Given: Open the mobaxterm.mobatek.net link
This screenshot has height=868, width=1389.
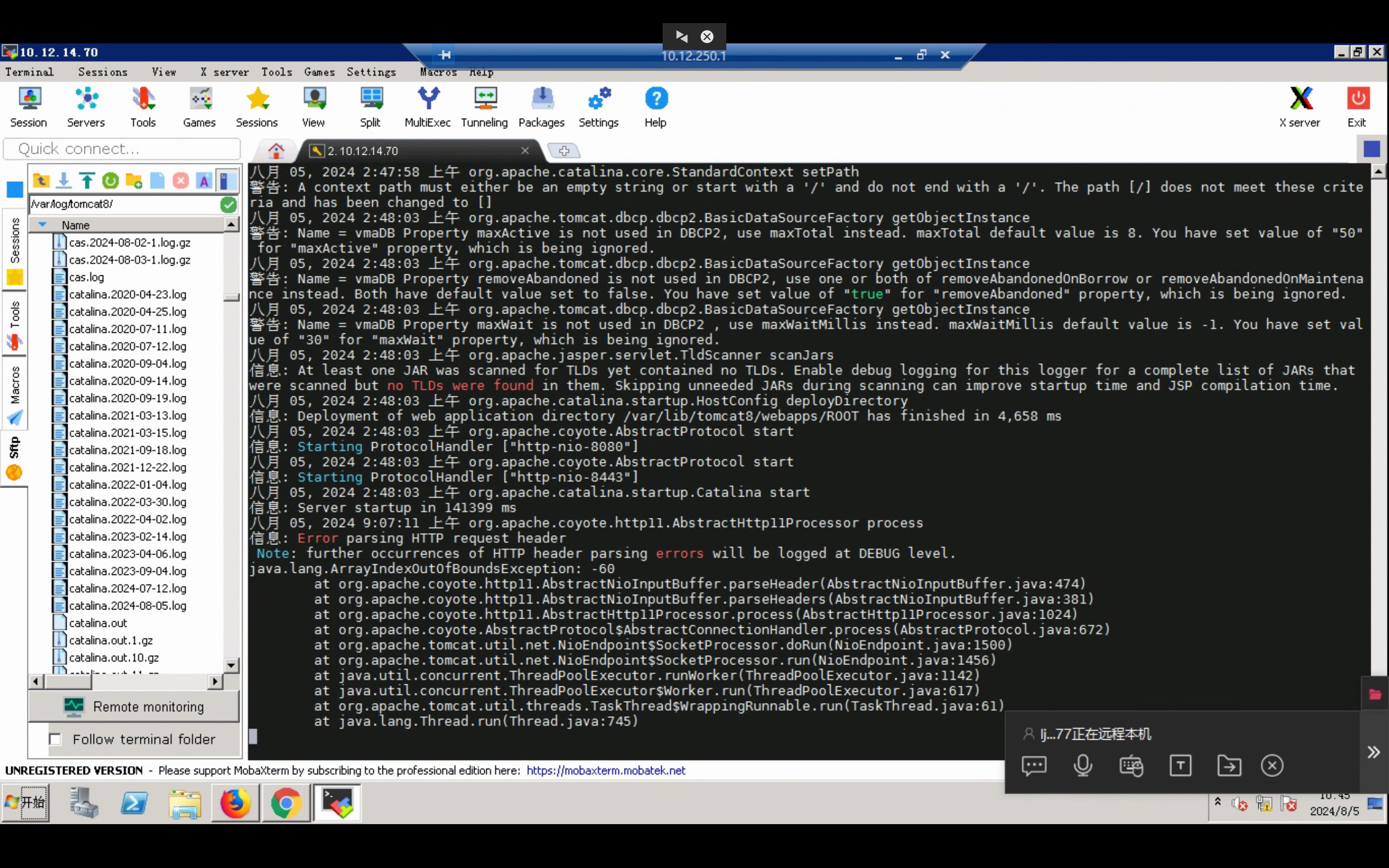Looking at the screenshot, I should (x=606, y=771).
